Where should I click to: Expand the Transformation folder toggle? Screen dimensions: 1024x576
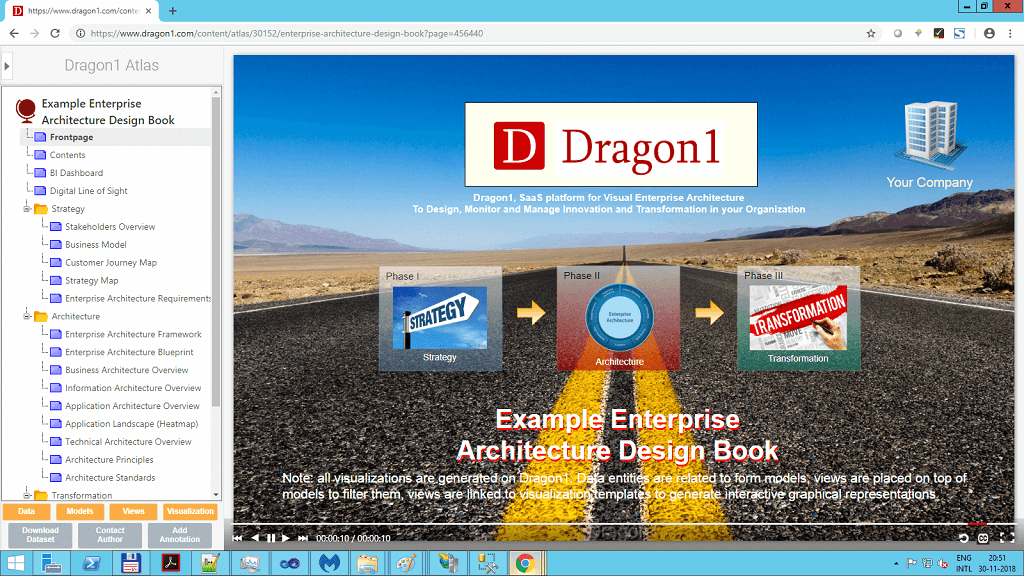[x=27, y=495]
